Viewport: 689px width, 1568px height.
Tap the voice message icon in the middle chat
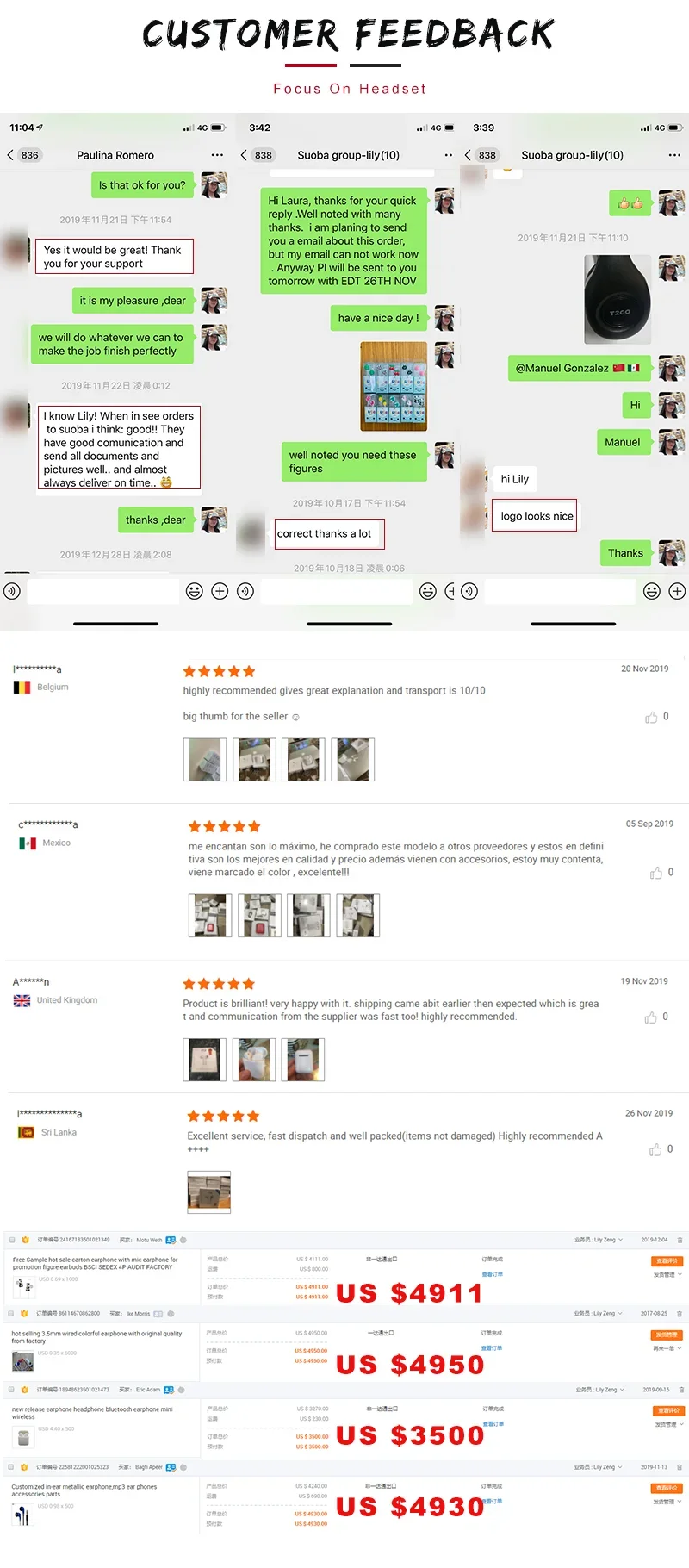245,591
